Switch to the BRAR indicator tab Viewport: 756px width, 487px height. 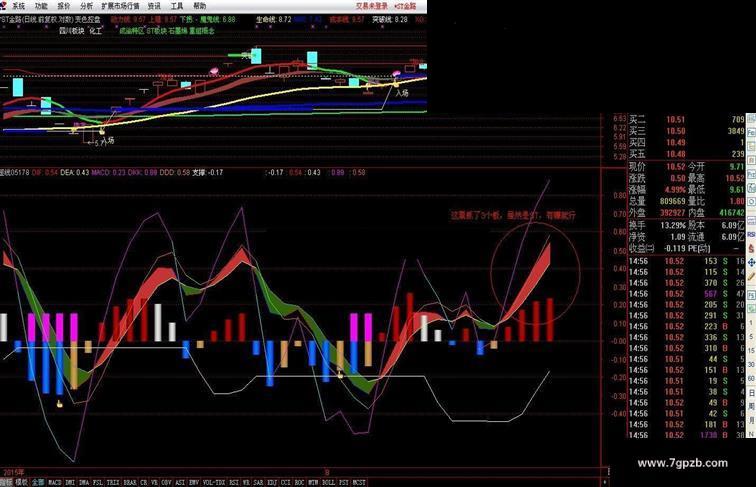[x=130, y=482]
